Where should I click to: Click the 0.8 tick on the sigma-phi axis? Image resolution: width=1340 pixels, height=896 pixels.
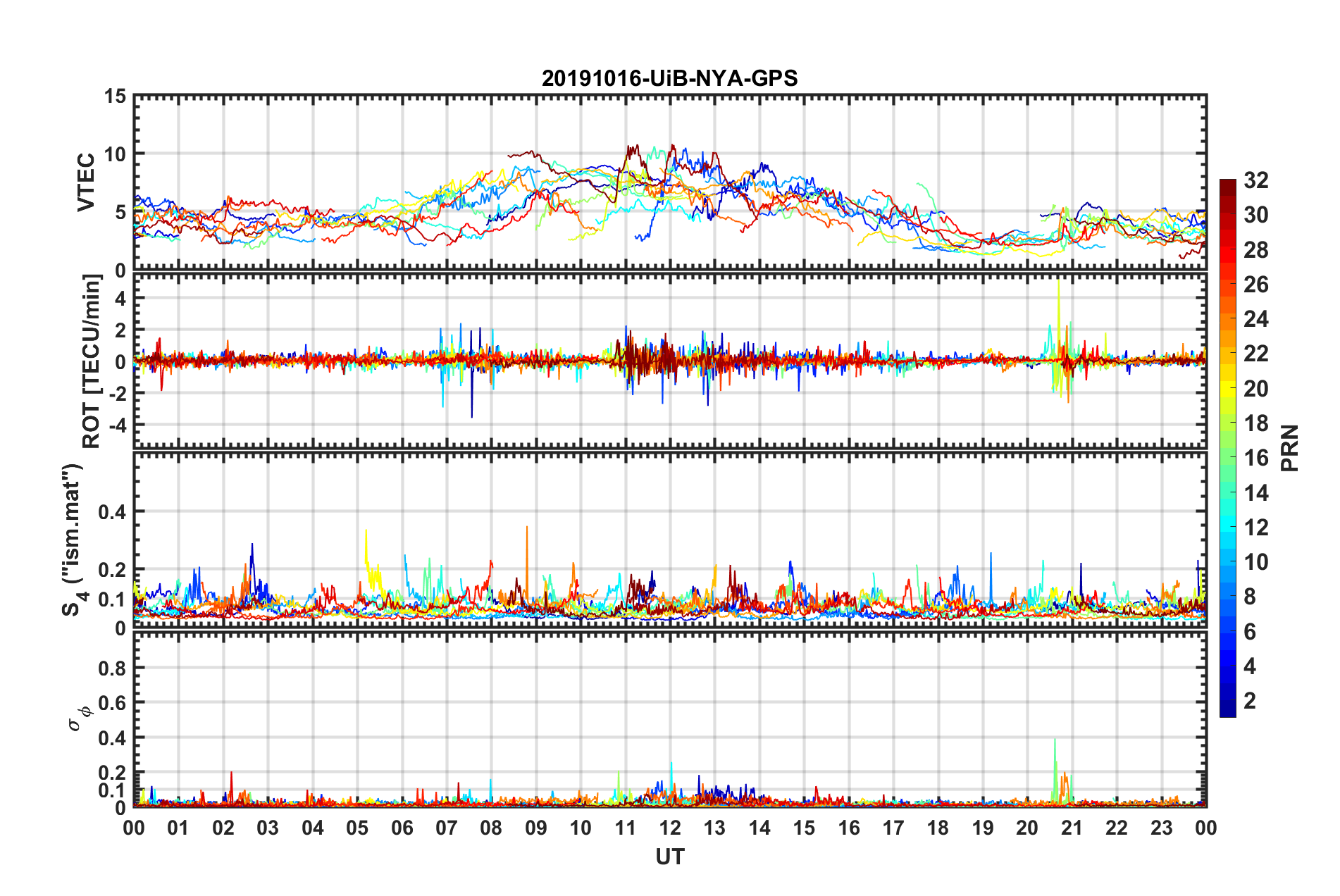click(112, 668)
